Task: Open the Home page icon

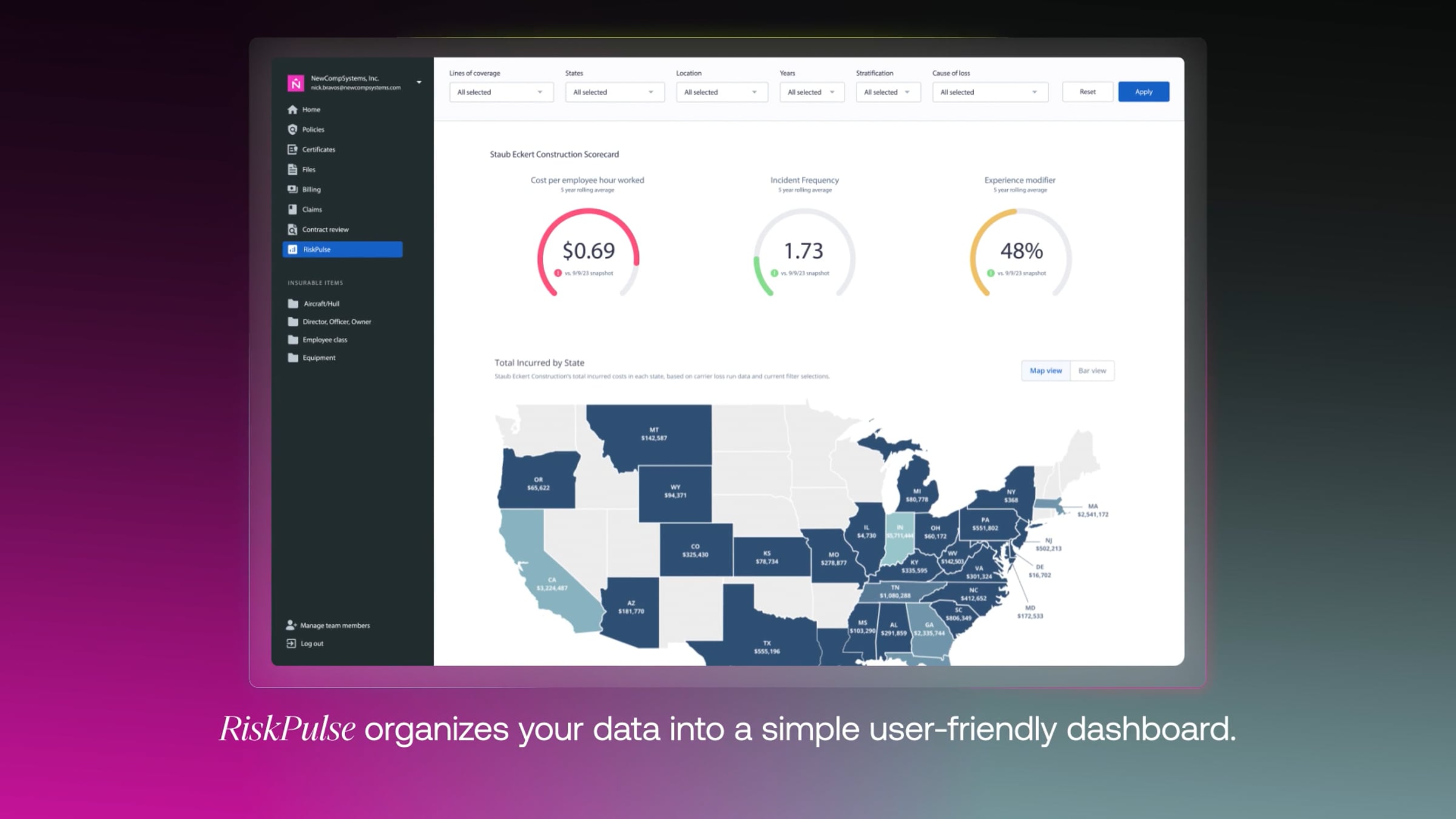Action: 292,109
